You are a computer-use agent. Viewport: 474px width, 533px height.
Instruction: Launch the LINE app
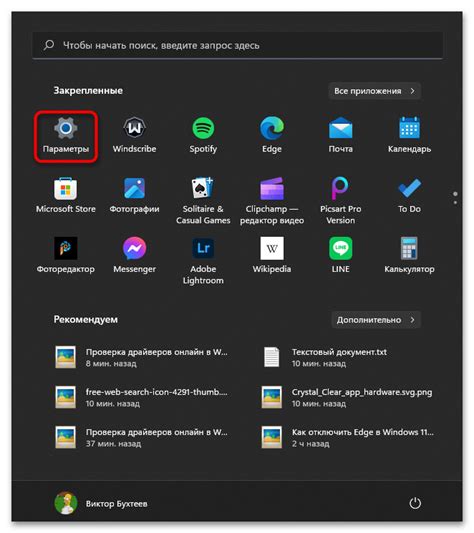[x=340, y=256]
